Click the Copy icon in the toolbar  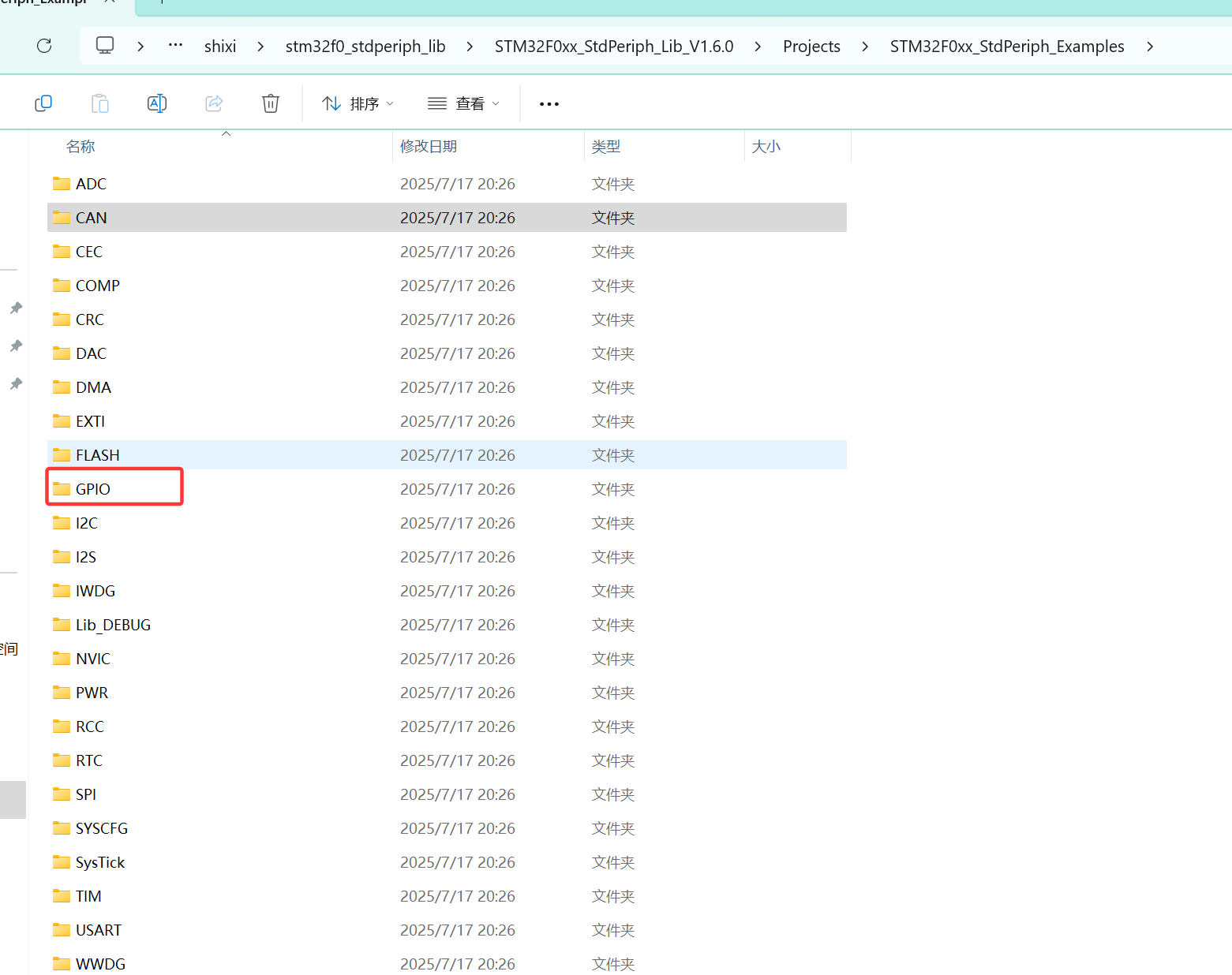(43, 103)
